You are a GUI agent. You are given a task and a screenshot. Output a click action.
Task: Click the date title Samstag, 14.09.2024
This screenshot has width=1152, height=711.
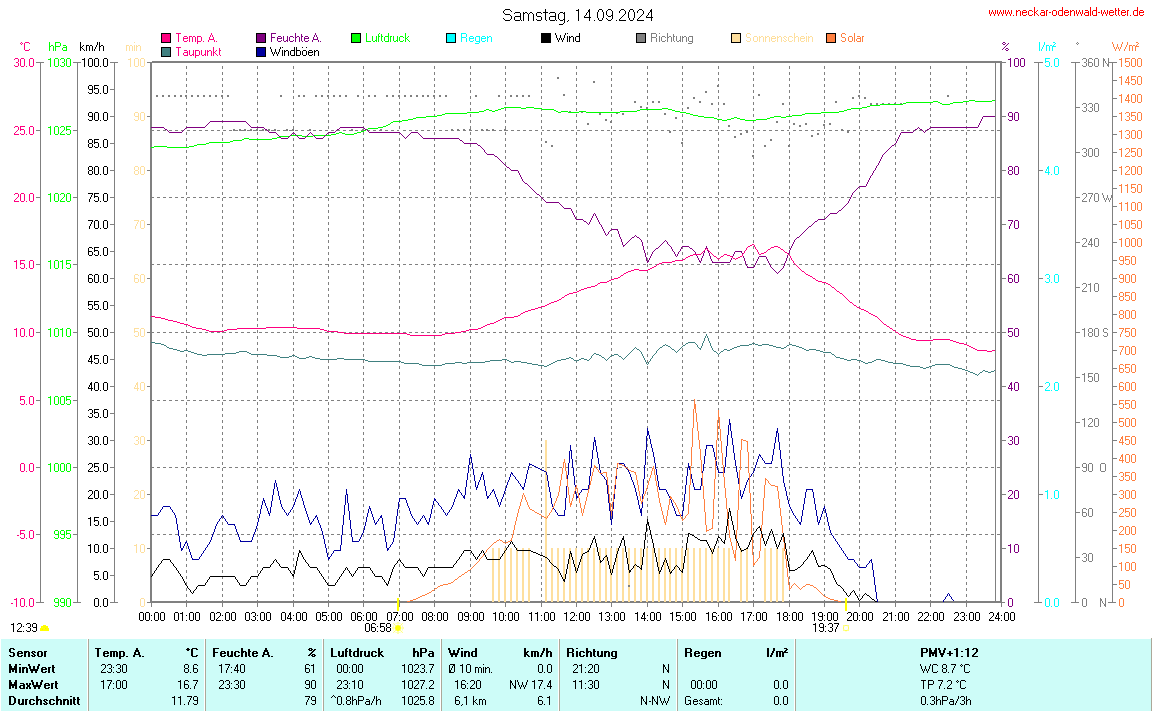(578, 15)
